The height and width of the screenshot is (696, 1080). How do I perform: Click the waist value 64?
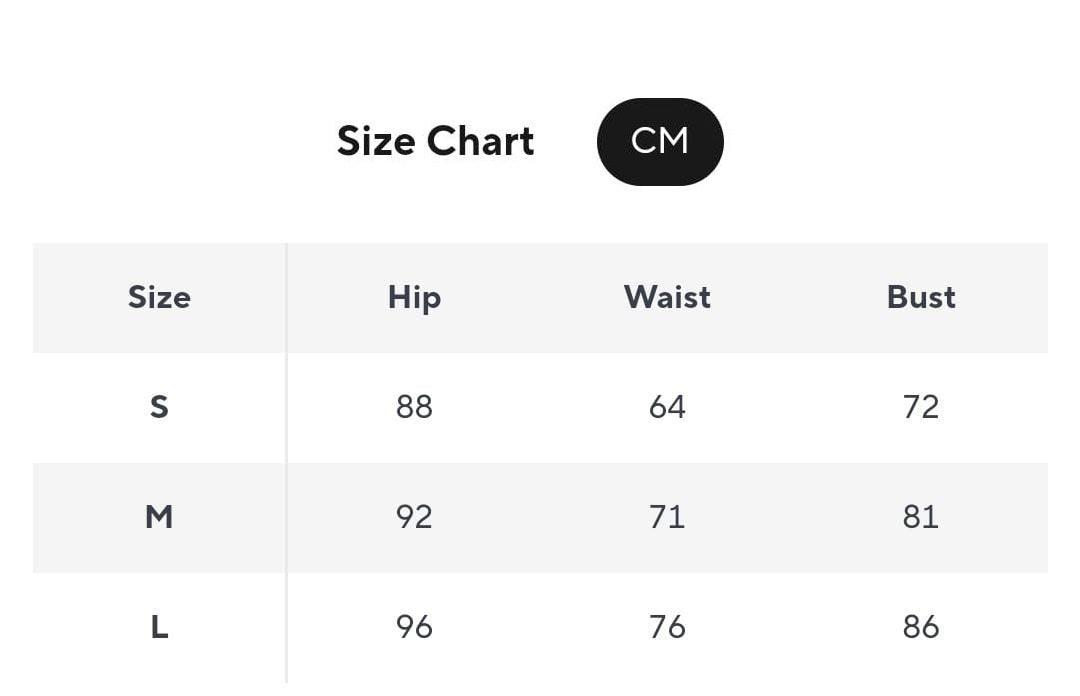[667, 407]
